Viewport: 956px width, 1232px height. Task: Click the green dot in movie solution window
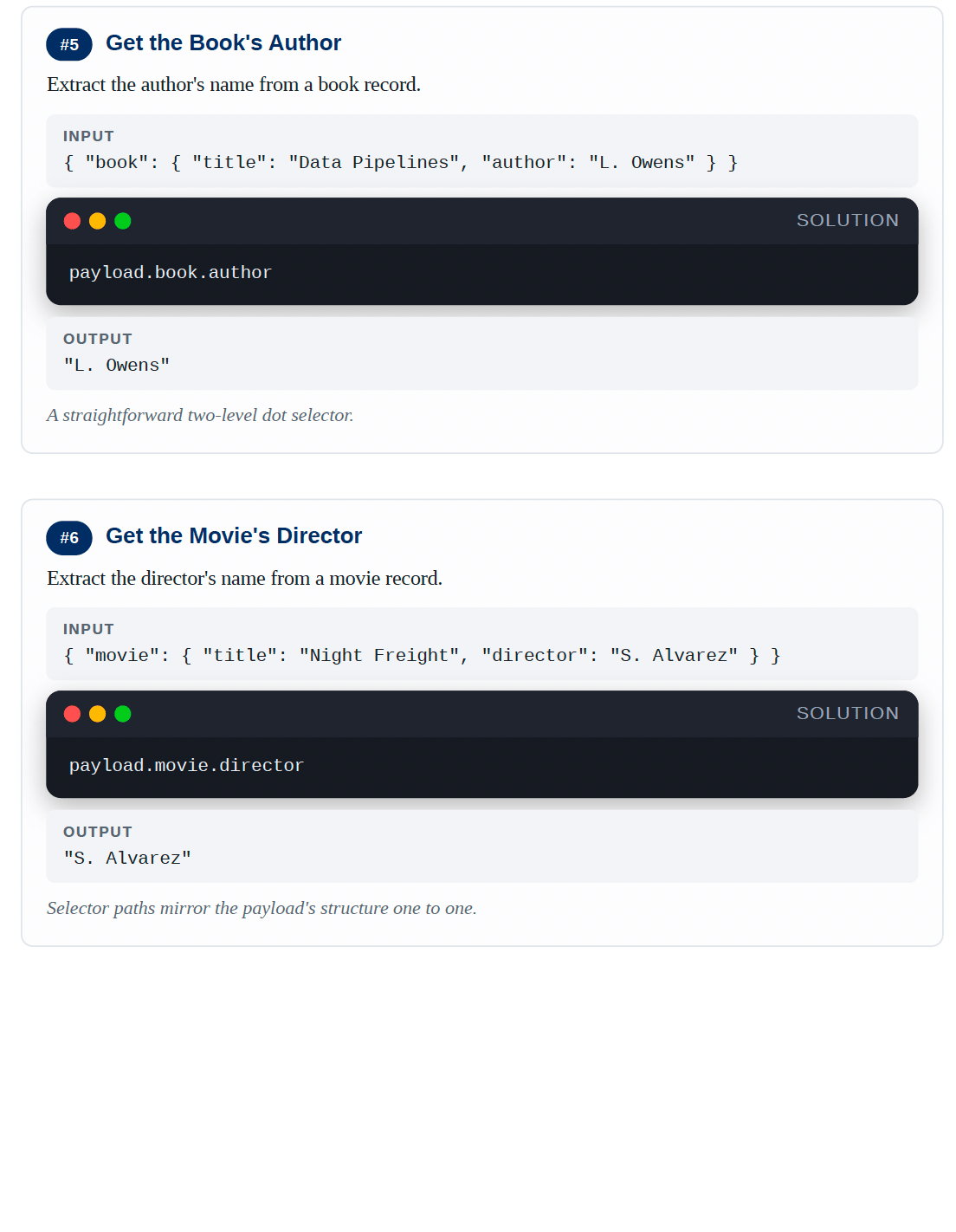(x=123, y=714)
